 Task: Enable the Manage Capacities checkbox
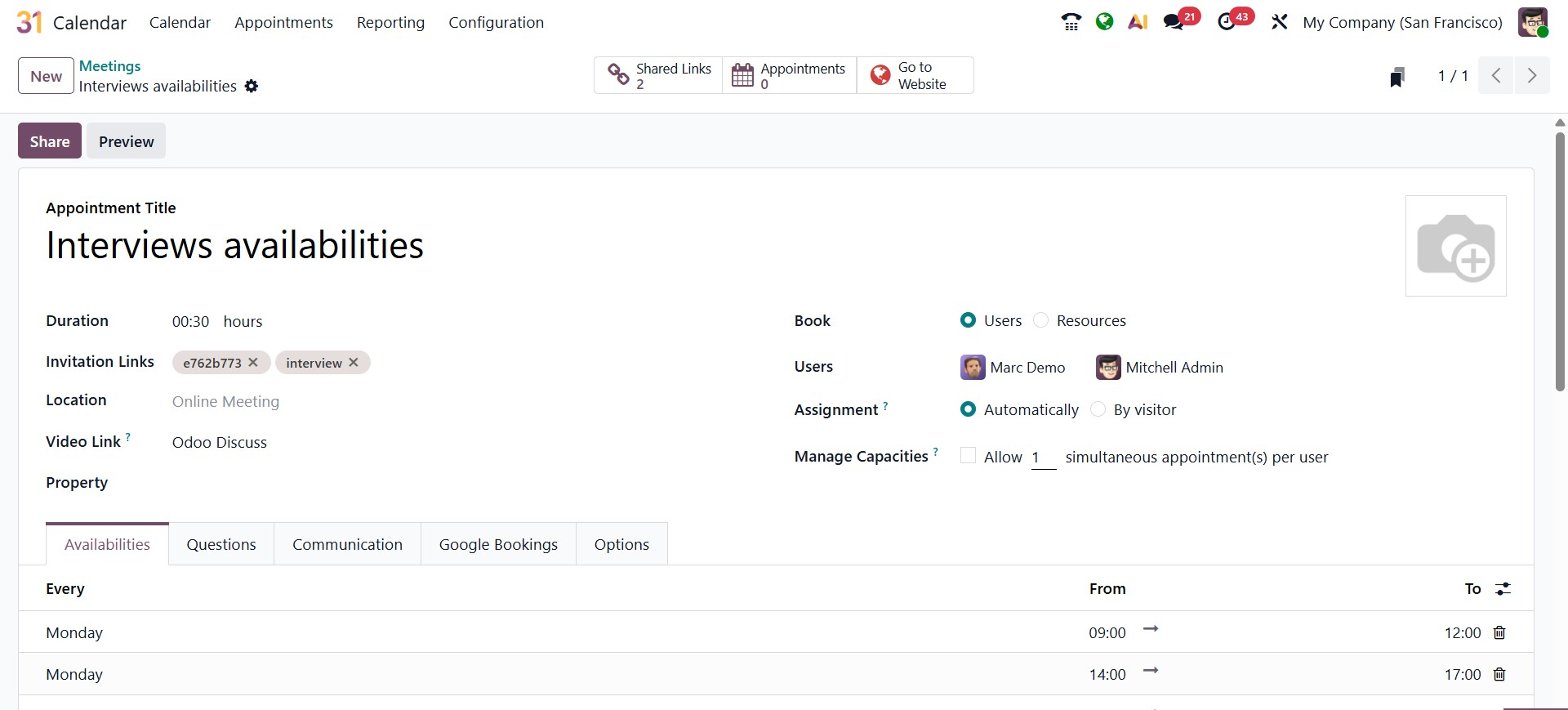point(968,456)
